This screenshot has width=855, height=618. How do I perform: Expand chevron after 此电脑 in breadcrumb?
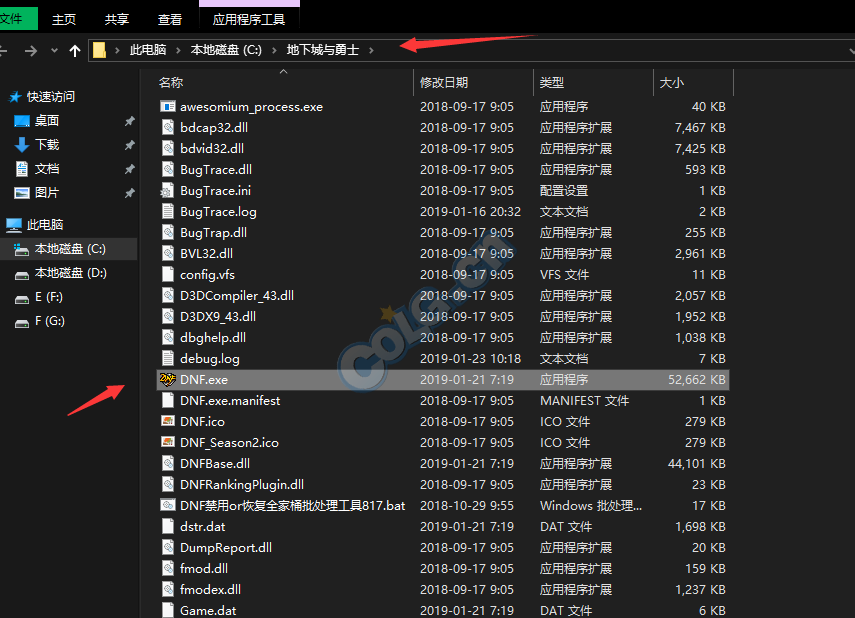coord(178,51)
